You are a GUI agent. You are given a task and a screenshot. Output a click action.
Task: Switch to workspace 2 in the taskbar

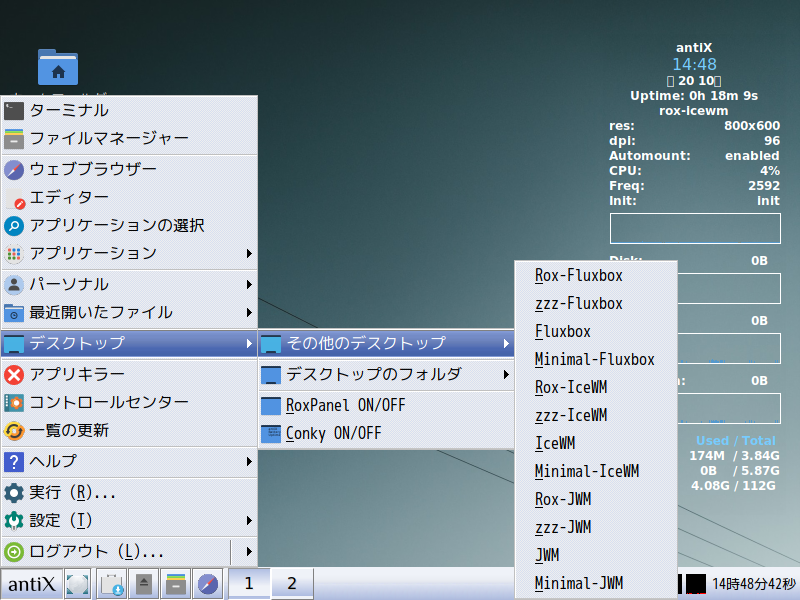(x=292, y=584)
